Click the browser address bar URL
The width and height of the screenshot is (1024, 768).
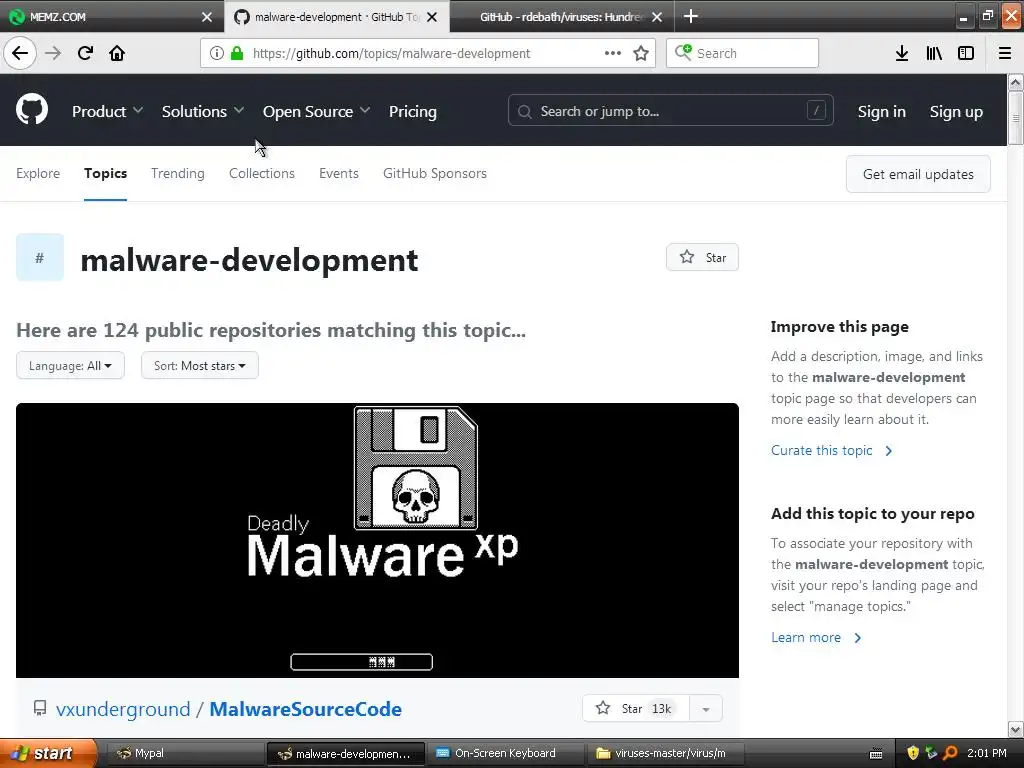[x=391, y=54]
